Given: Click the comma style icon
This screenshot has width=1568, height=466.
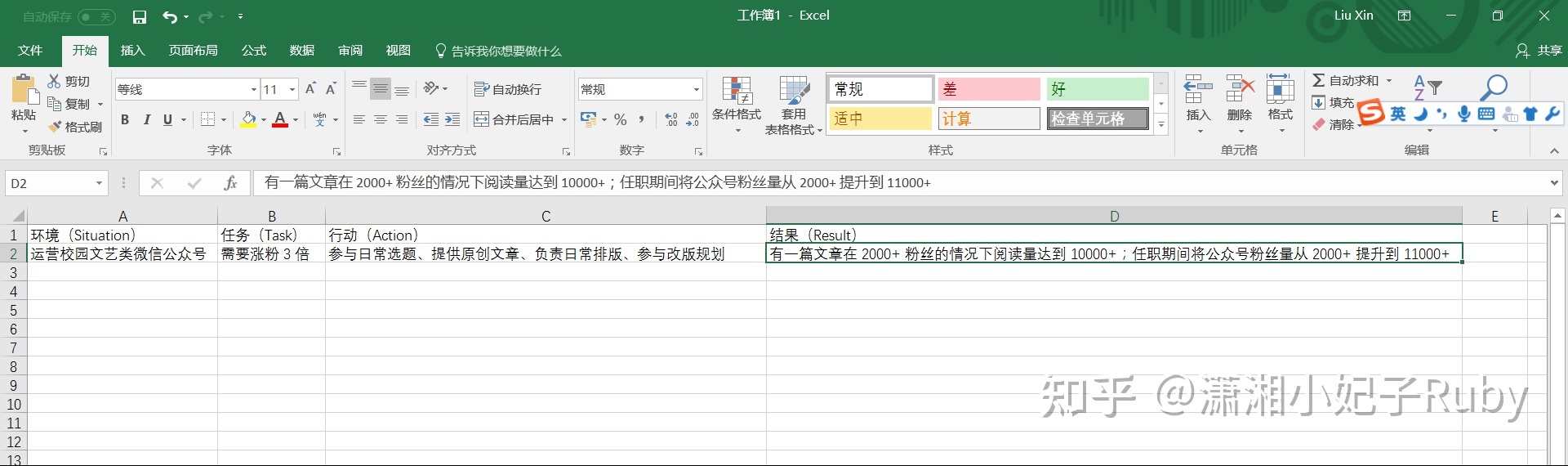Looking at the screenshot, I should (642, 119).
